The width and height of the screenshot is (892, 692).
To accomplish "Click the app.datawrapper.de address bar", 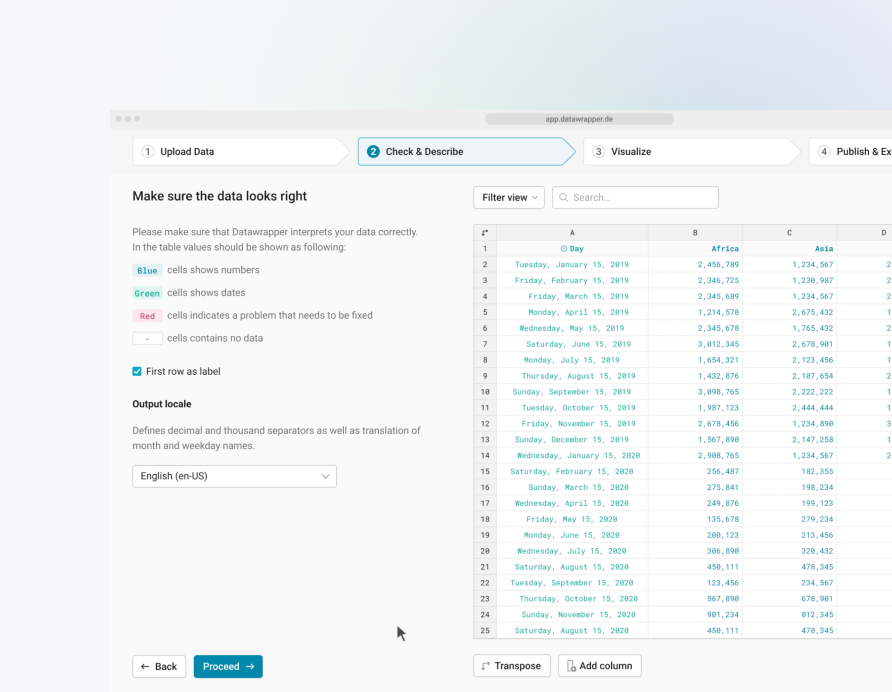I will coord(579,119).
